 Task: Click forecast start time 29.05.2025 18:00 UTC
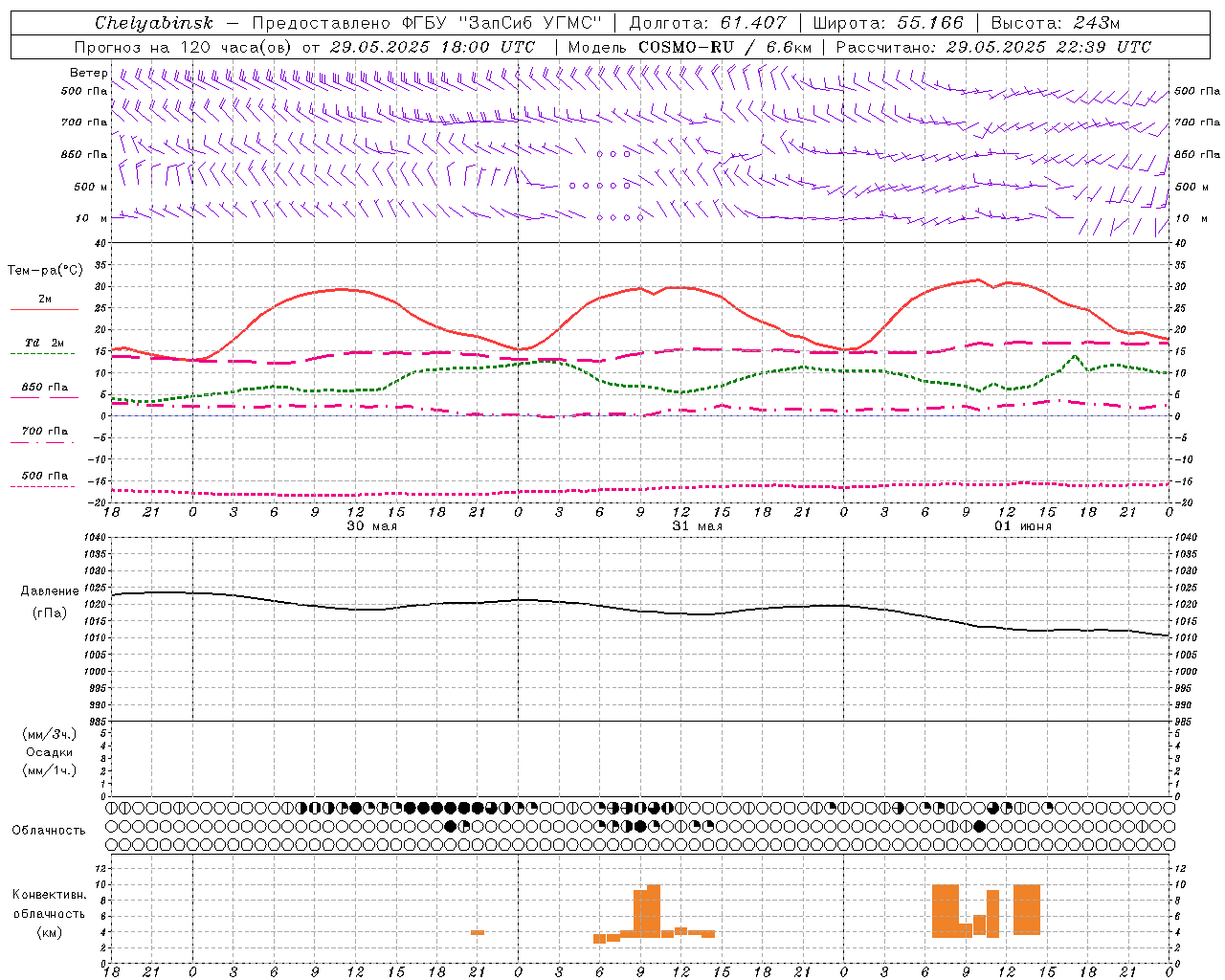[x=433, y=47]
